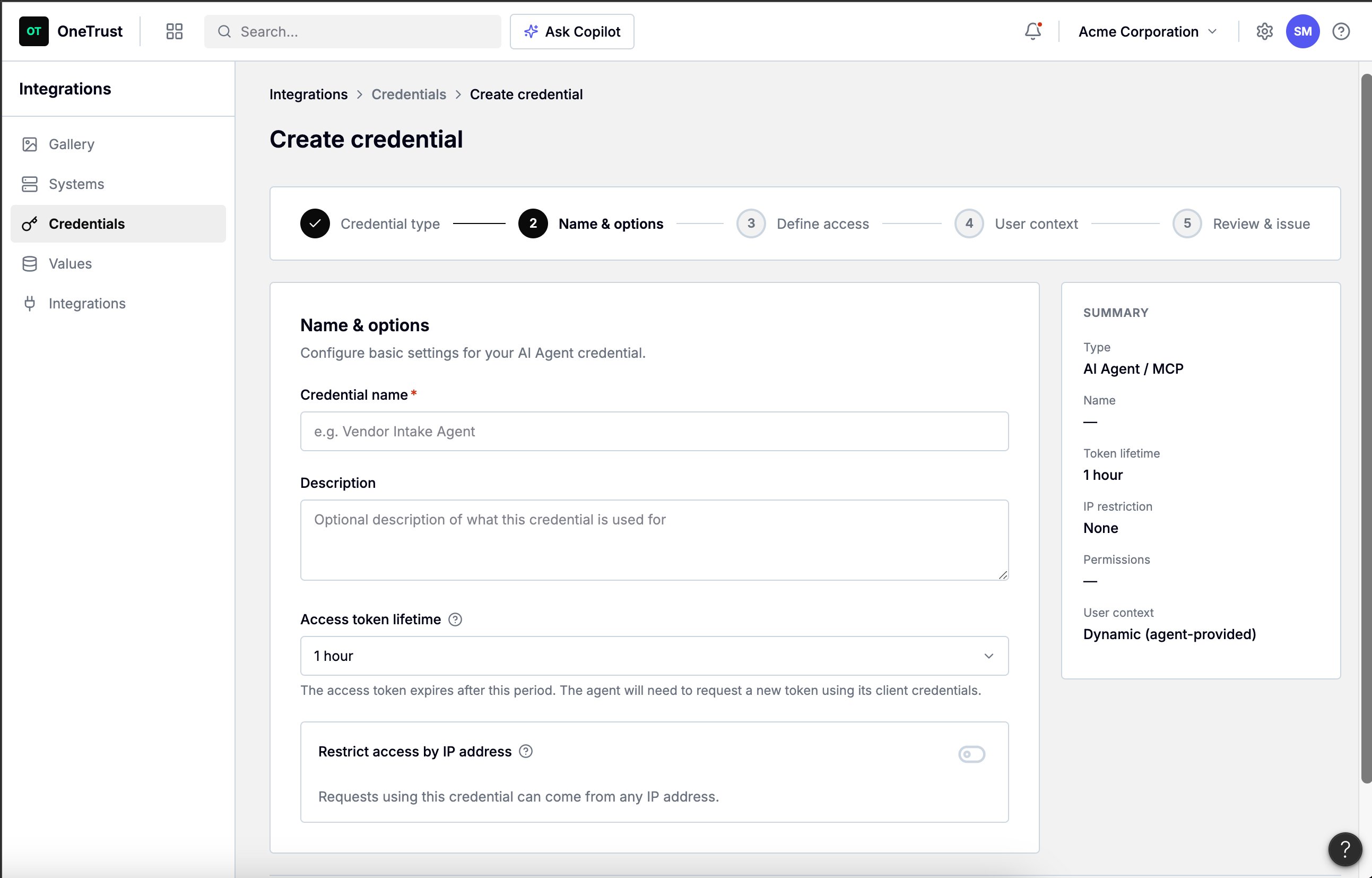Return to Credential type step label
The width and height of the screenshot is (1372, 878).
pyautogui.click(x=390, y=224)
